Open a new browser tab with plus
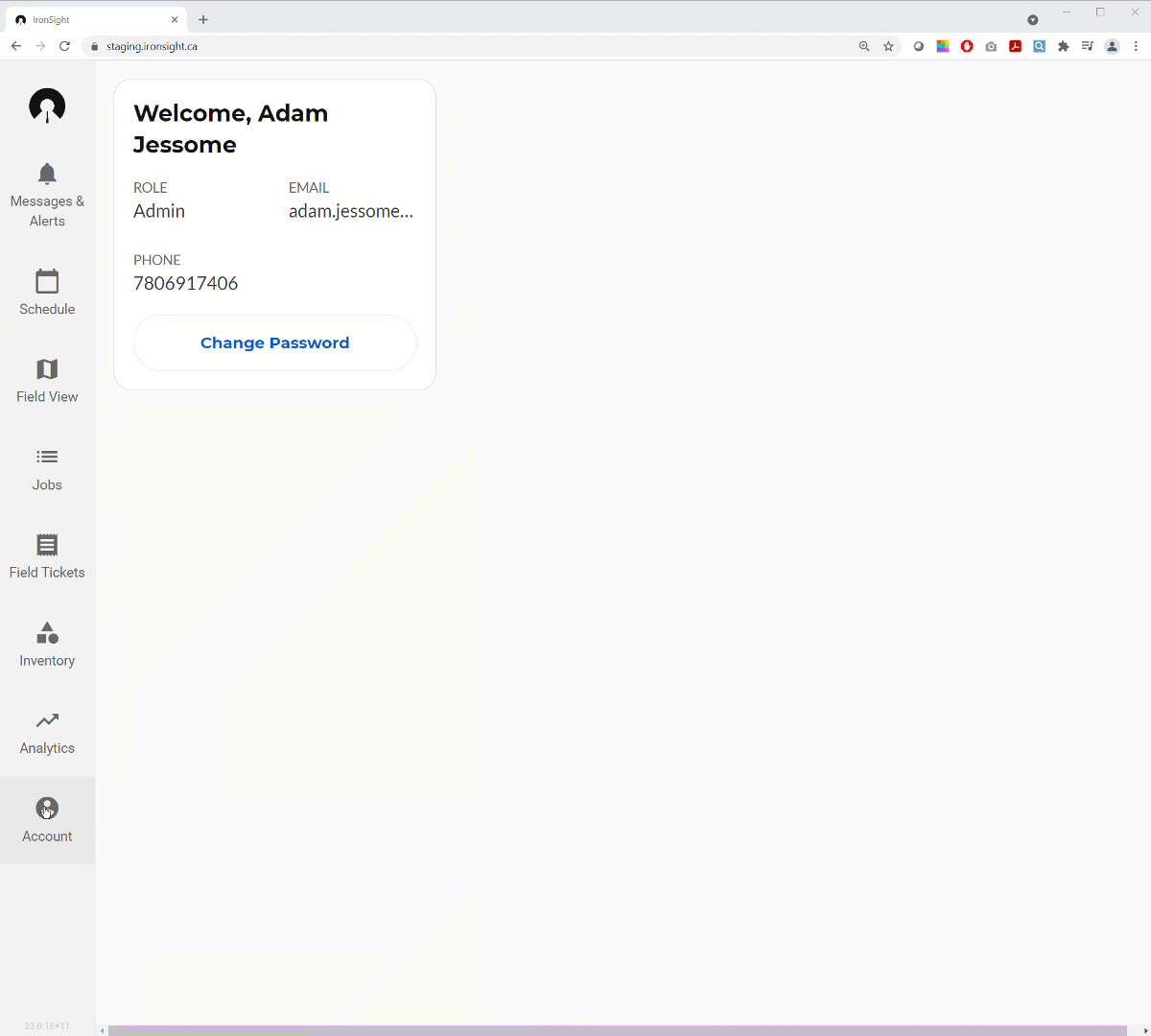This screenshot has height=1036, width=1151. [203, 19]
